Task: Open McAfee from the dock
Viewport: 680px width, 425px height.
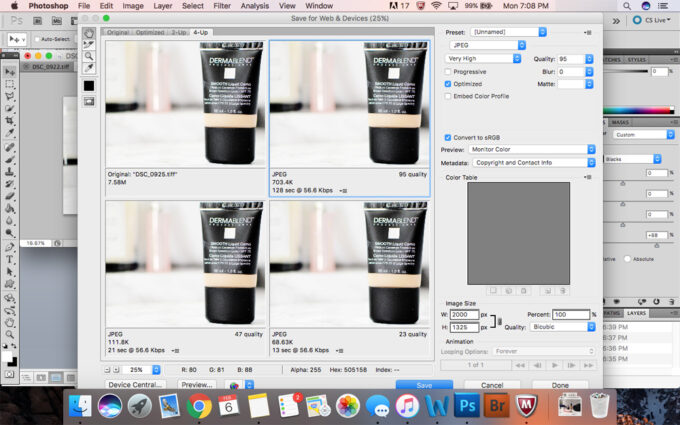Action: point(526,405)
